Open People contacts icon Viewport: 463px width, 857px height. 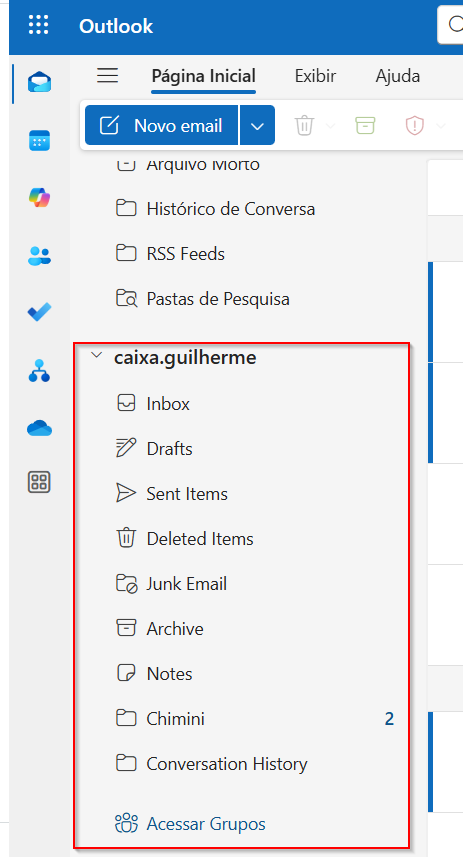click(39, 255)
